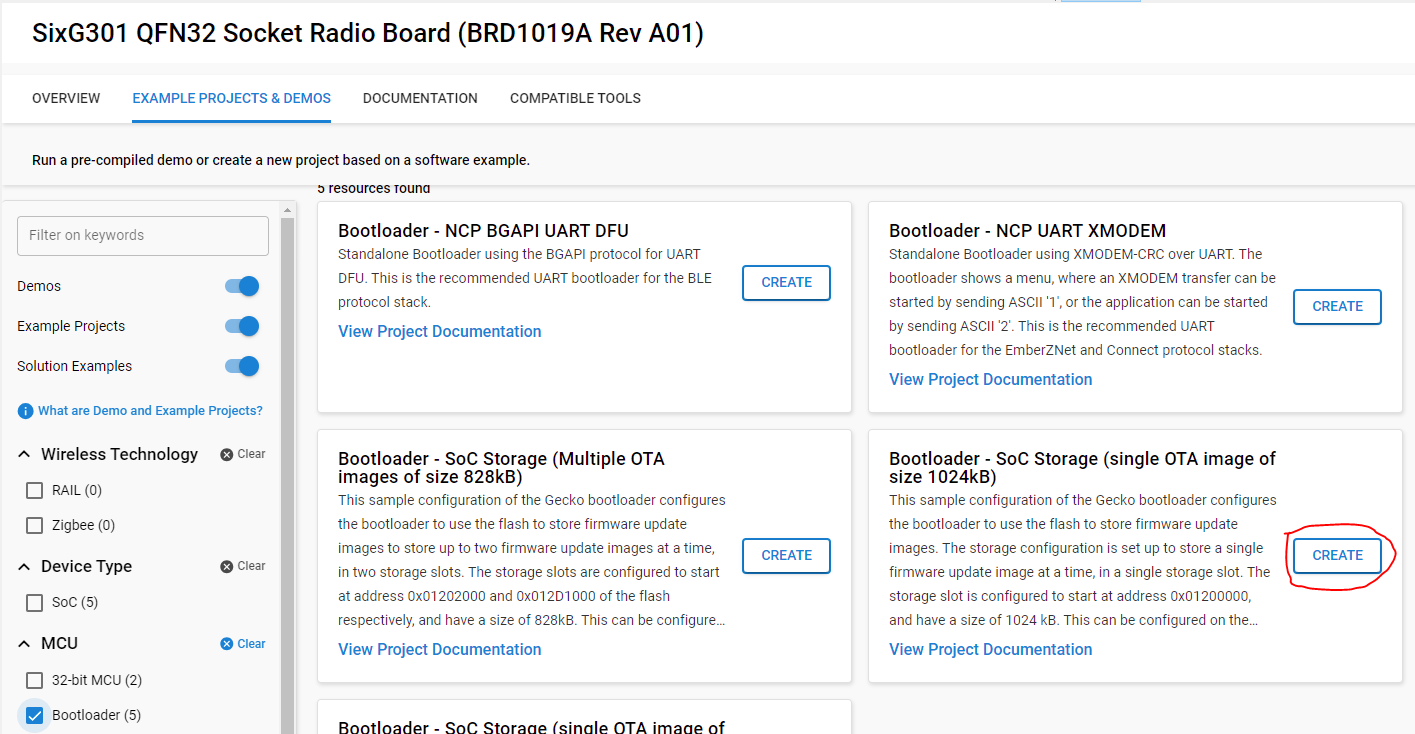Uncheck the Bootloader (5) checkbox
Viewport: 1415px width, 734px height.
pyautogui.click(x=34, y=715)
